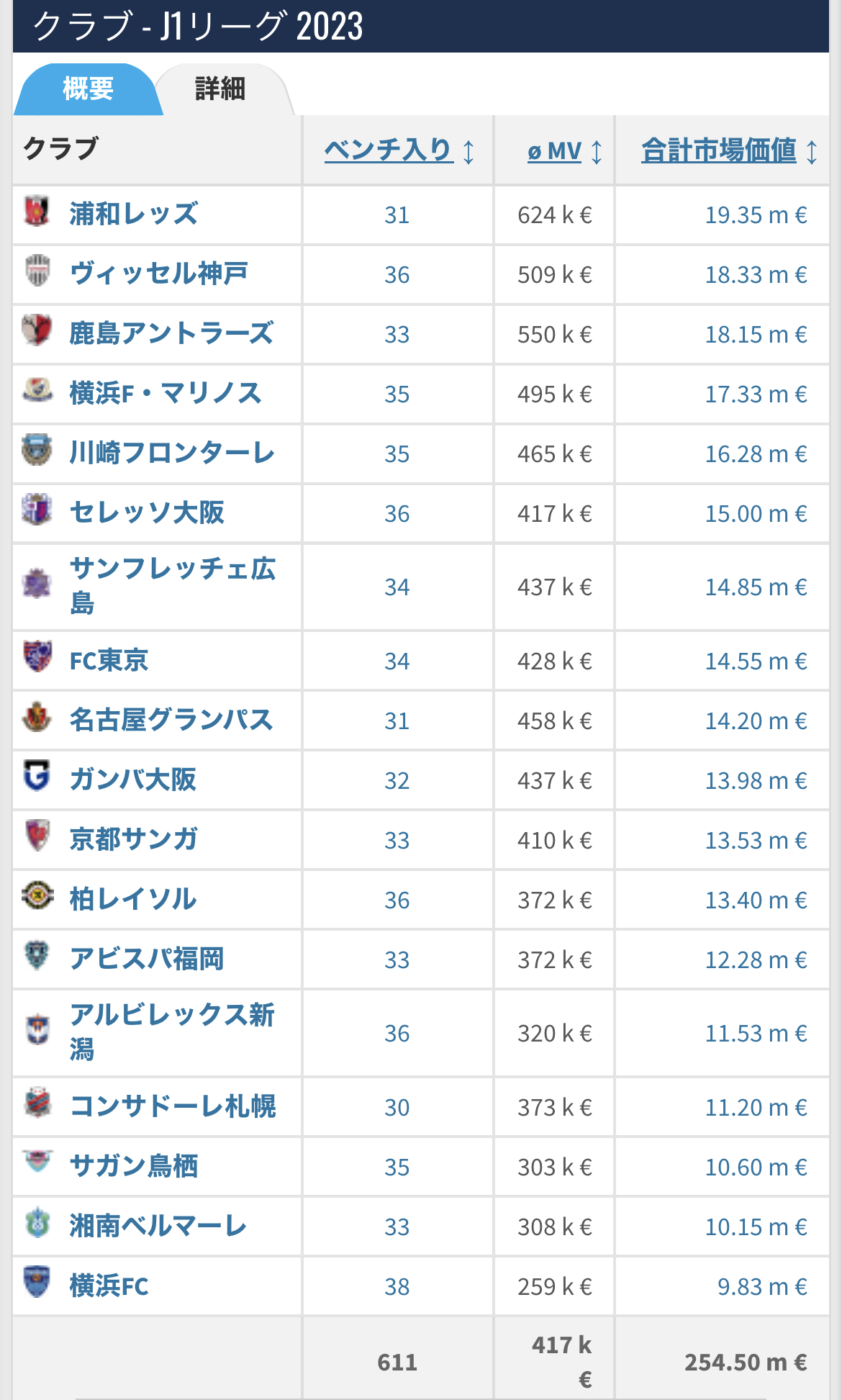
Task: Click the Nagoya Grampus crest icon
Action: [x=37, y=716]
